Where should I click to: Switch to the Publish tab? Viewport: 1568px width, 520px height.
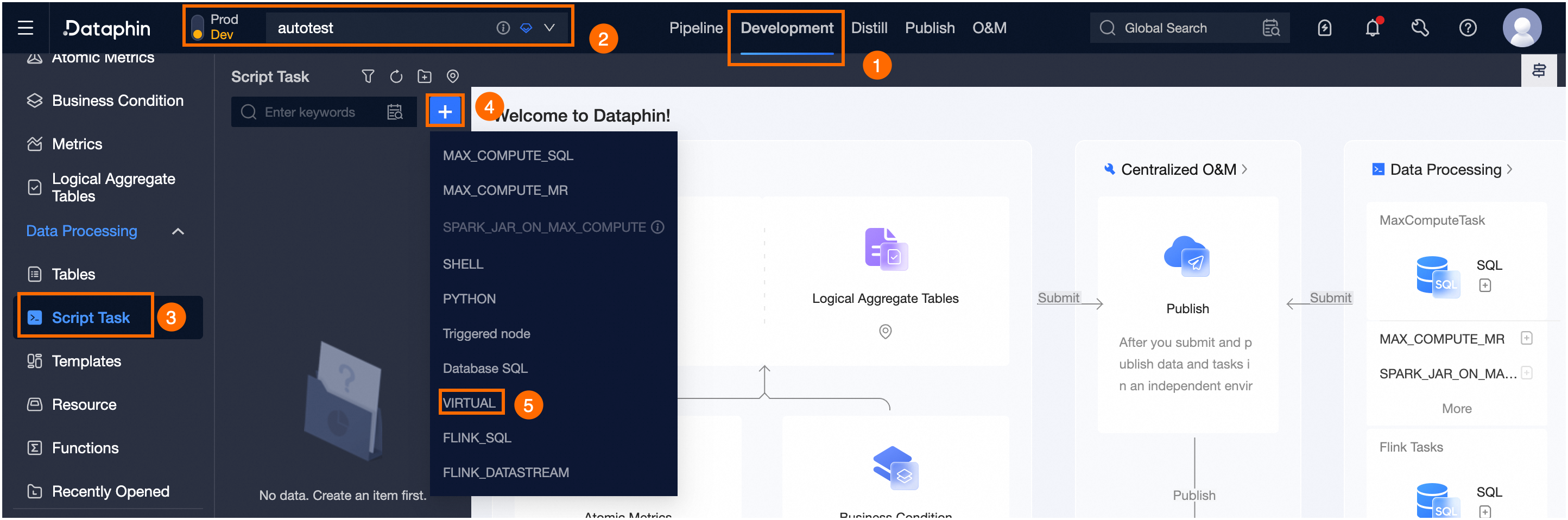click(x=930, y=28)
